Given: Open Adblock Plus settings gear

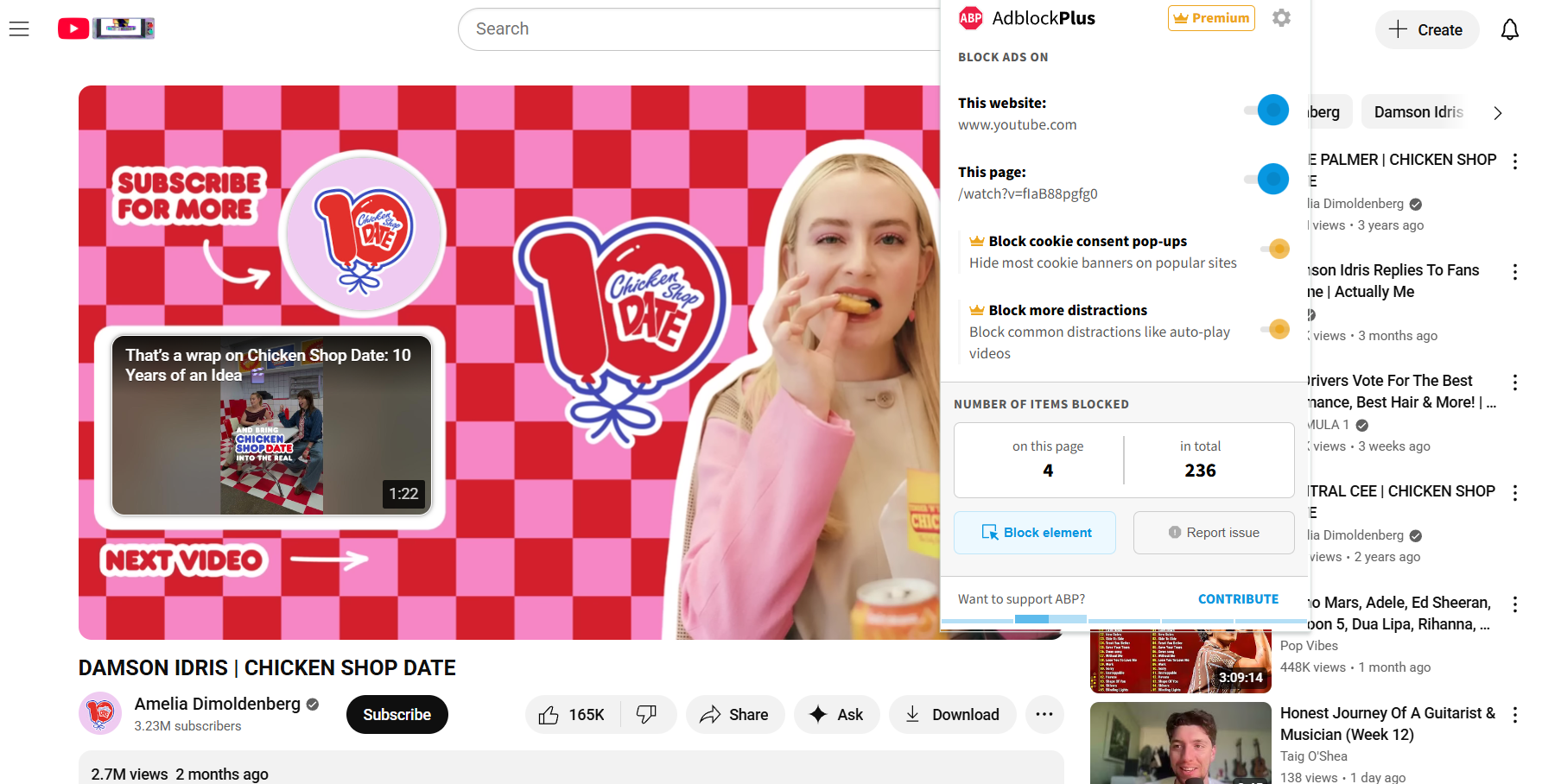Looking at the screenshot, I should point(1281,18).
